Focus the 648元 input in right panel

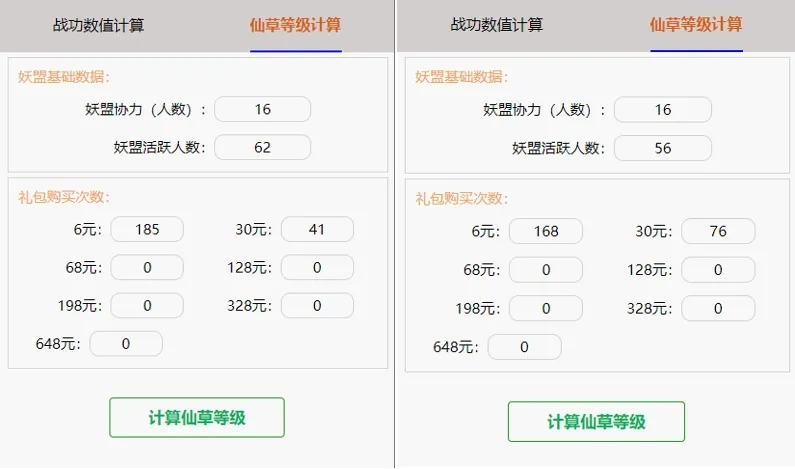pos(525,347)
